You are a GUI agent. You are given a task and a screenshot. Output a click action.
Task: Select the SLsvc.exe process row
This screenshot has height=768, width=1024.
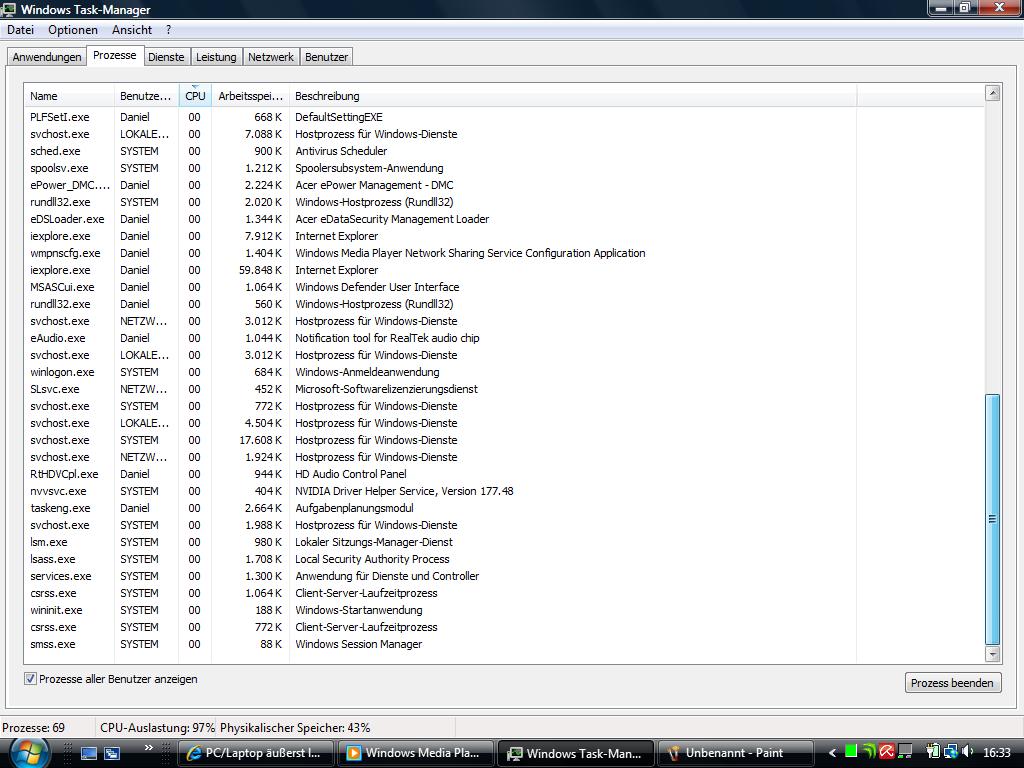(440, 389)
